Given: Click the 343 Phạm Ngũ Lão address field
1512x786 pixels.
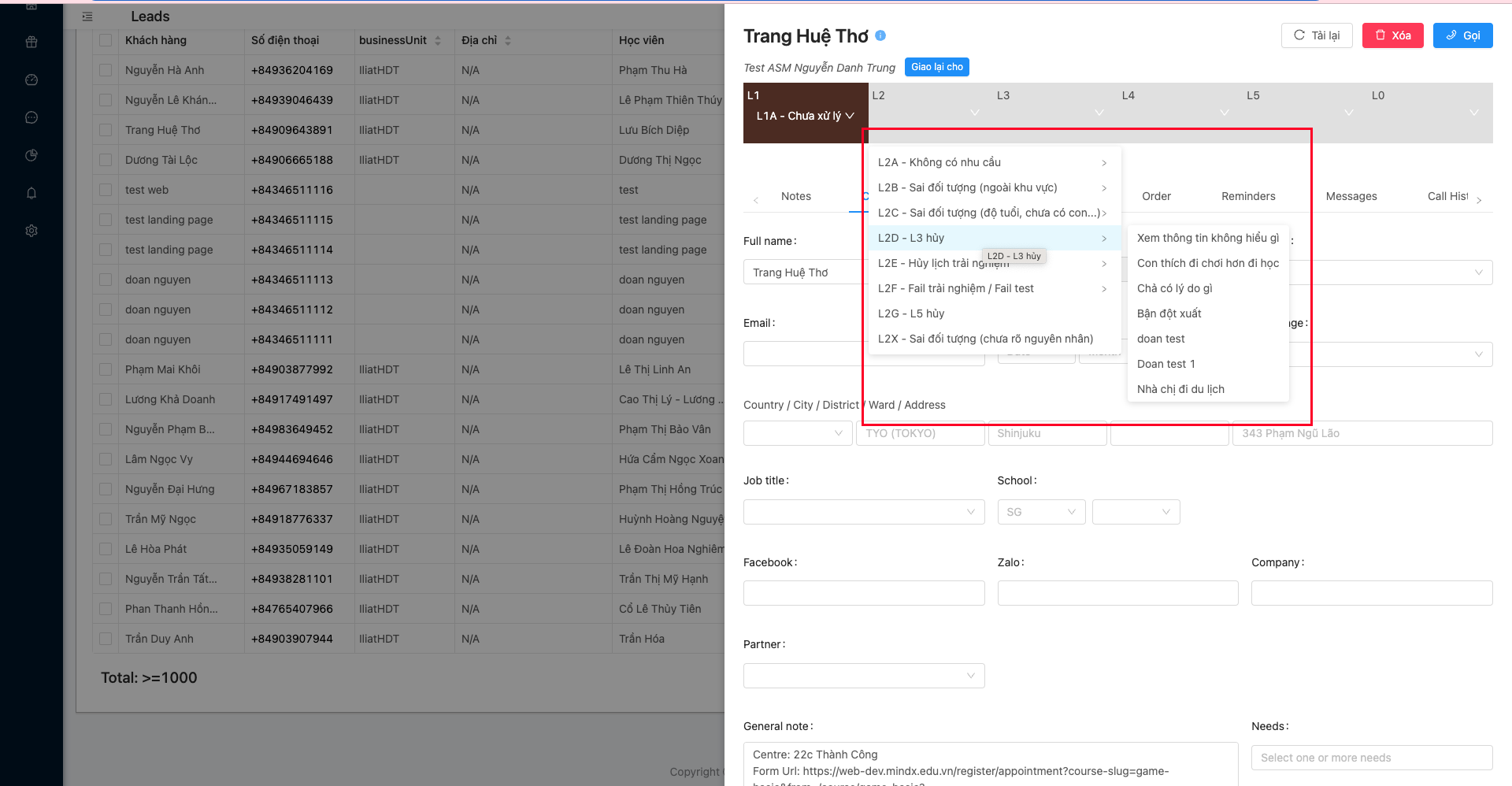Looking at the screenshot, I should (1362, 433).
